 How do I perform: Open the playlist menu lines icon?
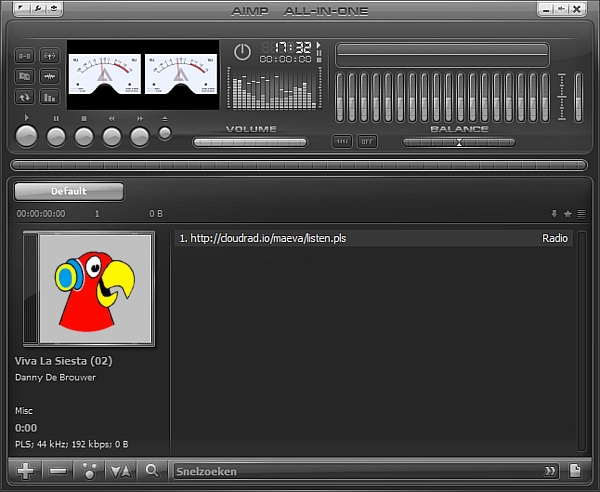581,213
